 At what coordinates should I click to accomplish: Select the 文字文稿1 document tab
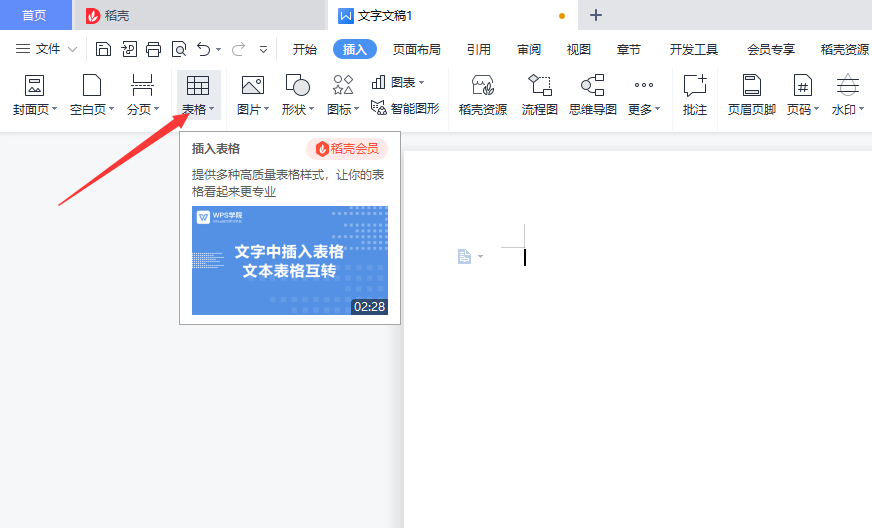click(453, 16)
